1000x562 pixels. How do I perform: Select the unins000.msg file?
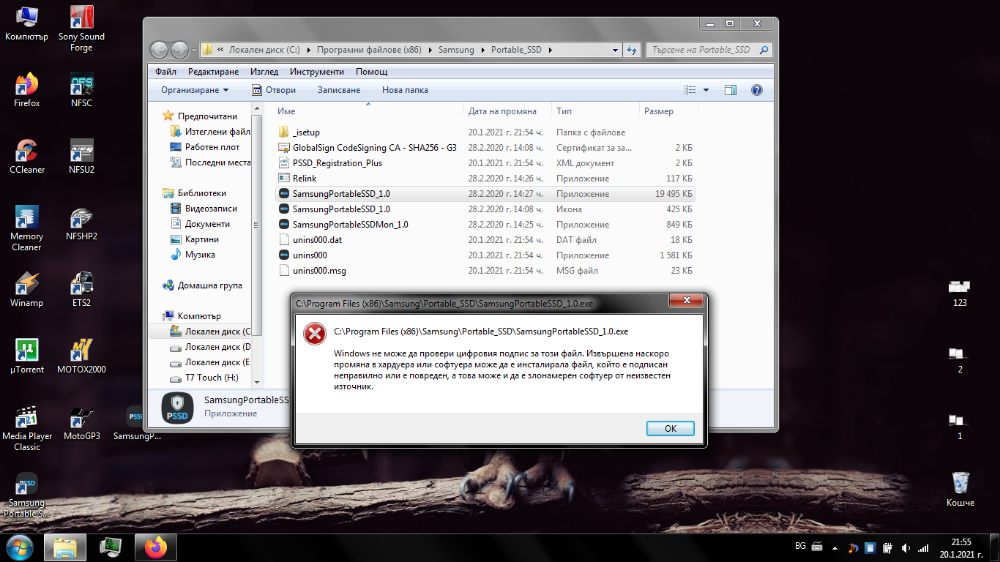tap(319, 270)
